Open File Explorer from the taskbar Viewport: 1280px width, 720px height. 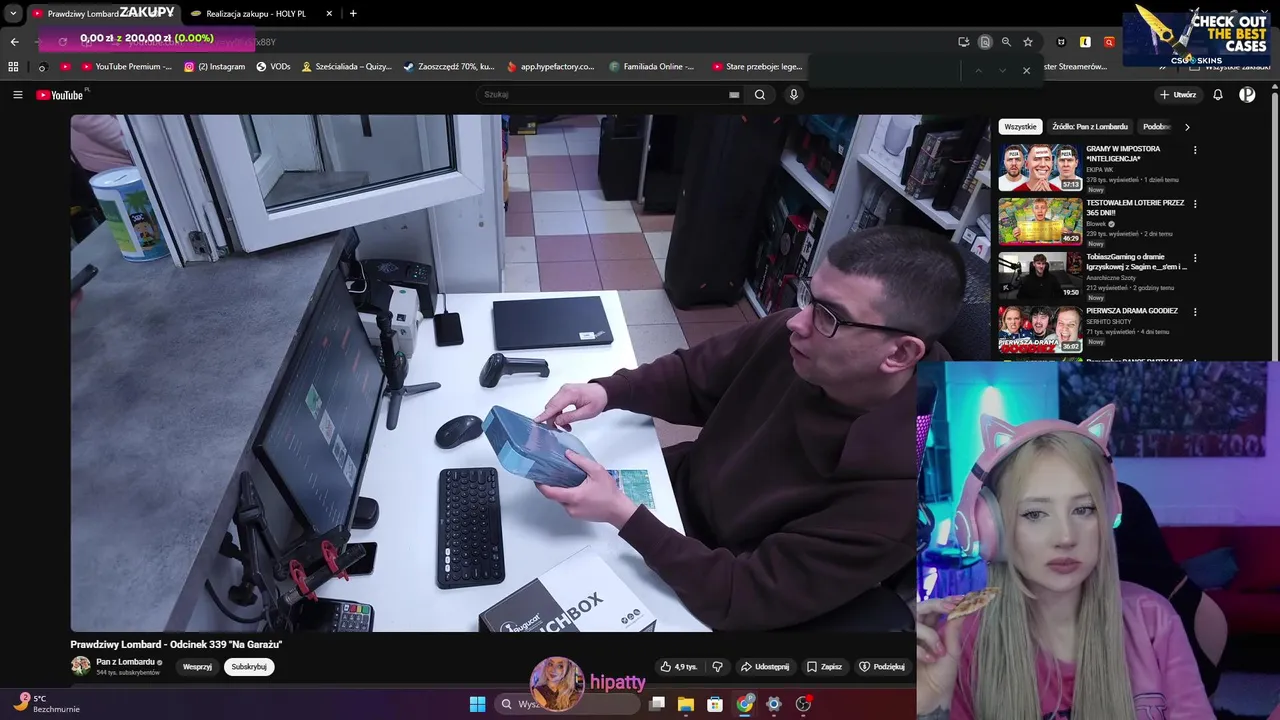(686, 704)
